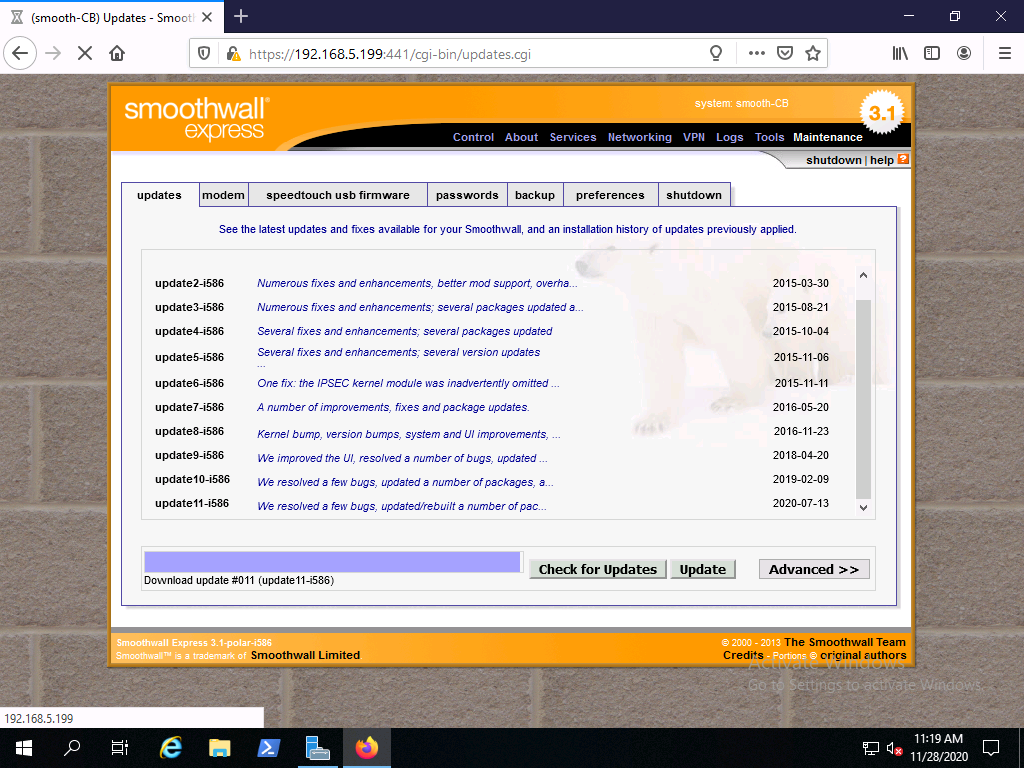Click the updates list scroll up arrow
The image size is (1024, 768).
[x=863, y=276]
